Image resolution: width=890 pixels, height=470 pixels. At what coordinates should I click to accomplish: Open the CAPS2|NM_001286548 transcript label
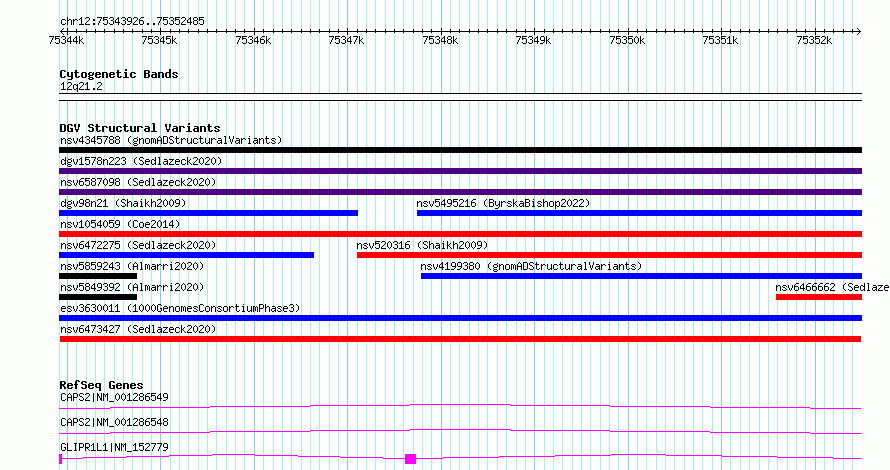tap(114, 422)
